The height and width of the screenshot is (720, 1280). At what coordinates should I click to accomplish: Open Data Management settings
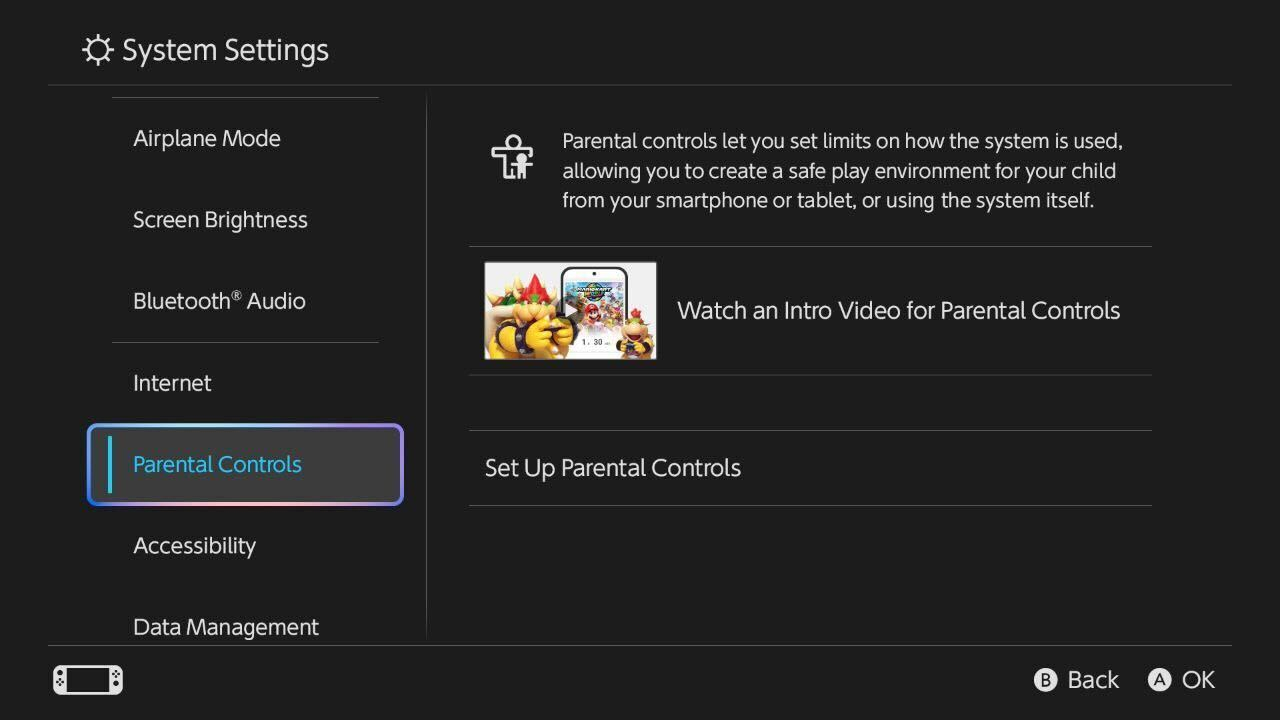(x=226, y=626)
